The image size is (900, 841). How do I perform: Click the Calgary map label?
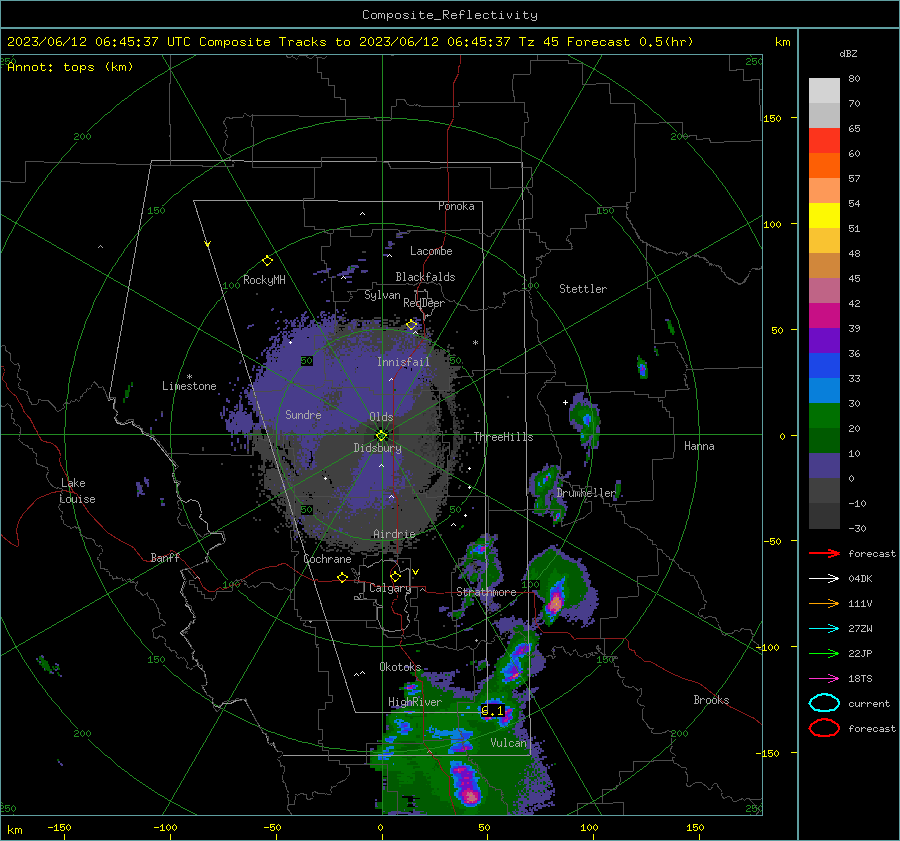point(390,588)
